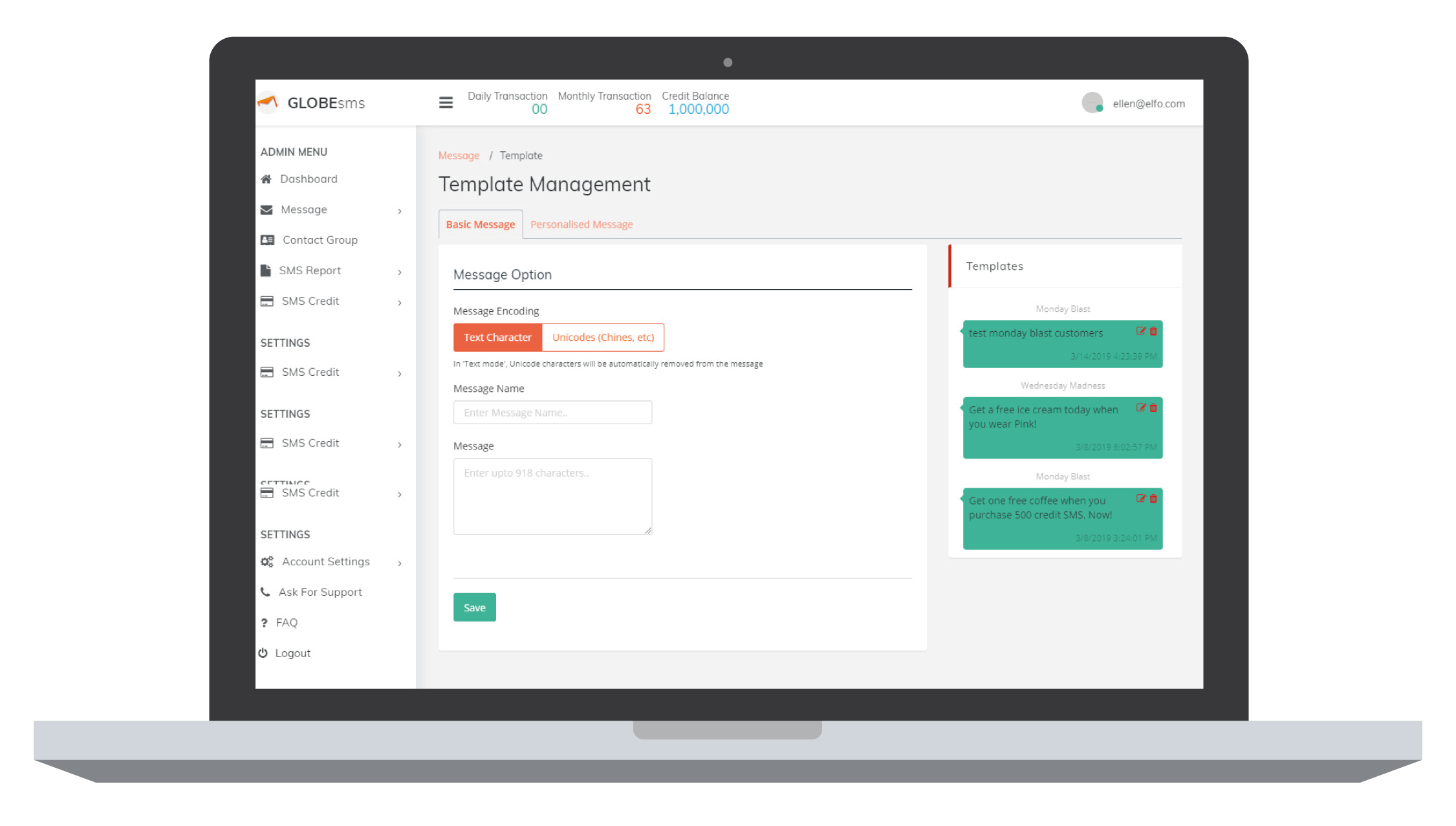Click the user avatar icon
This screenshot has width=1456, height=826.
[x=1092, y=103]
